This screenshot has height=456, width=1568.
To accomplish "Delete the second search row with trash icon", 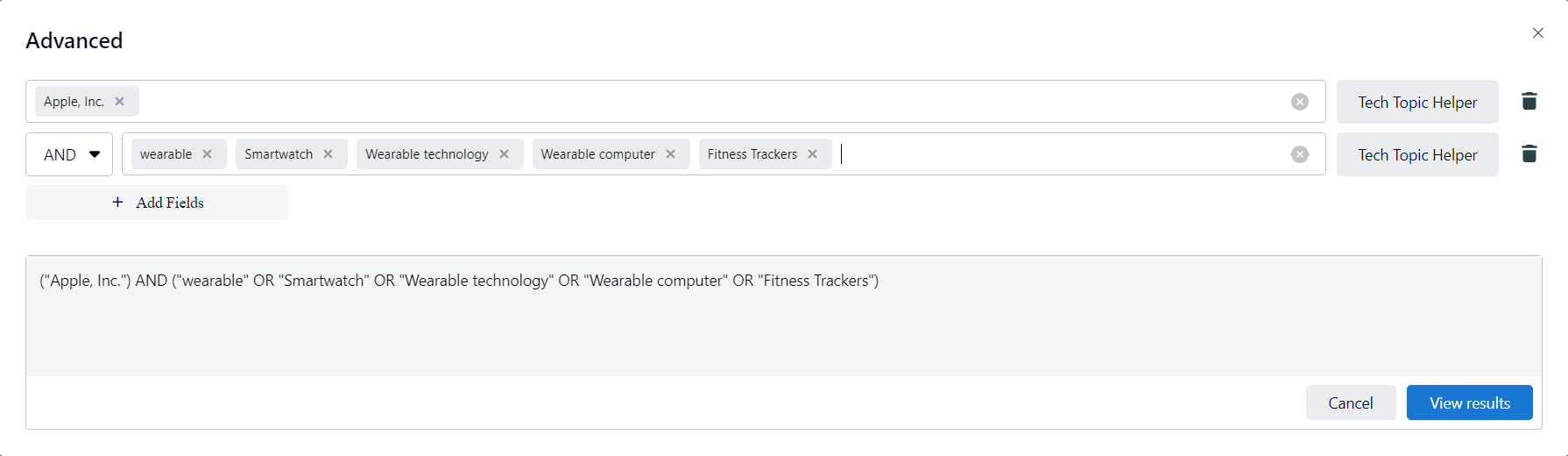I will pyautogui.click(x=1529, y=154).
